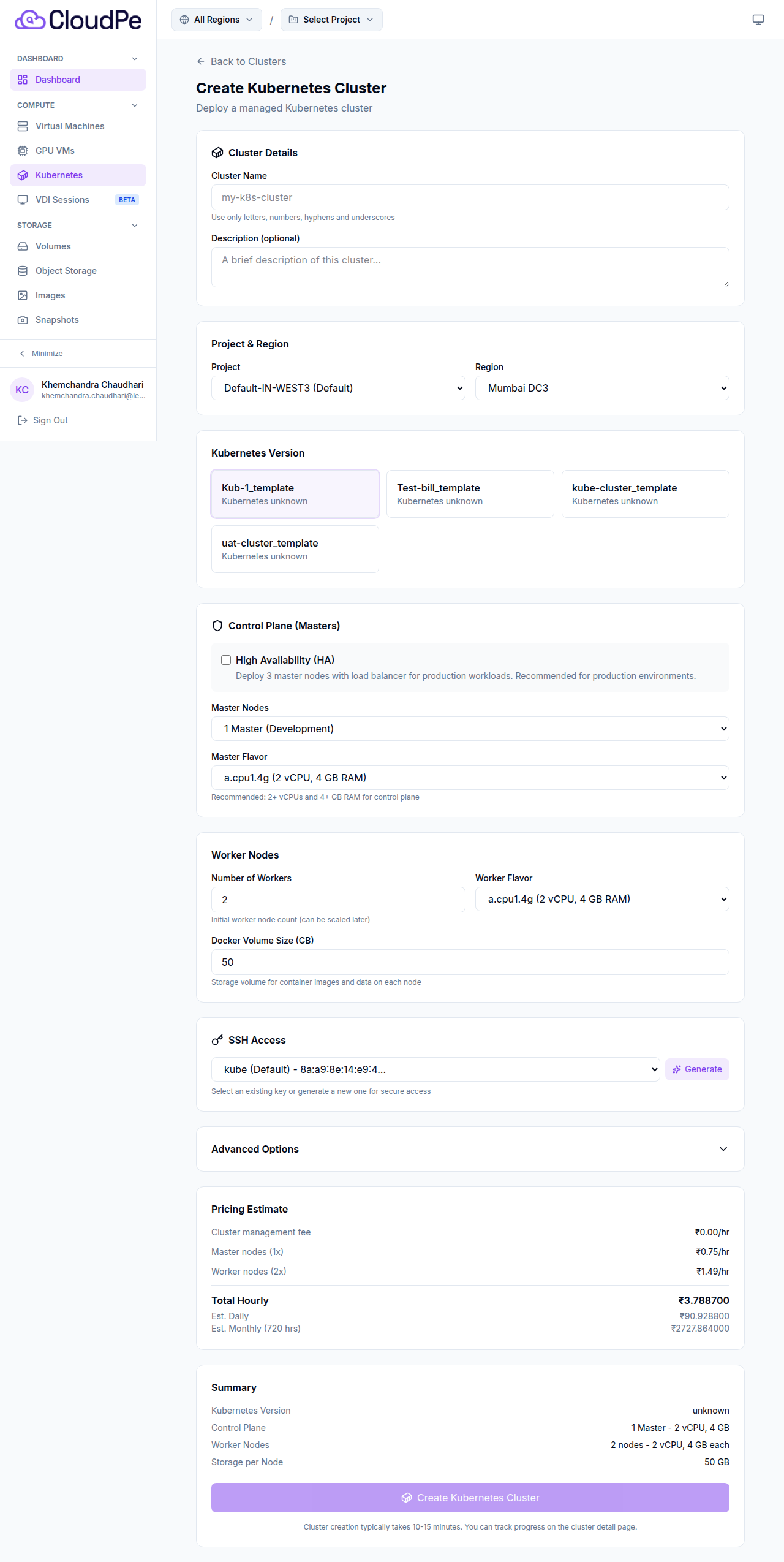The image size is (784, 1562).
Task: Open Object Storage in sidebar
Action: 78,271
